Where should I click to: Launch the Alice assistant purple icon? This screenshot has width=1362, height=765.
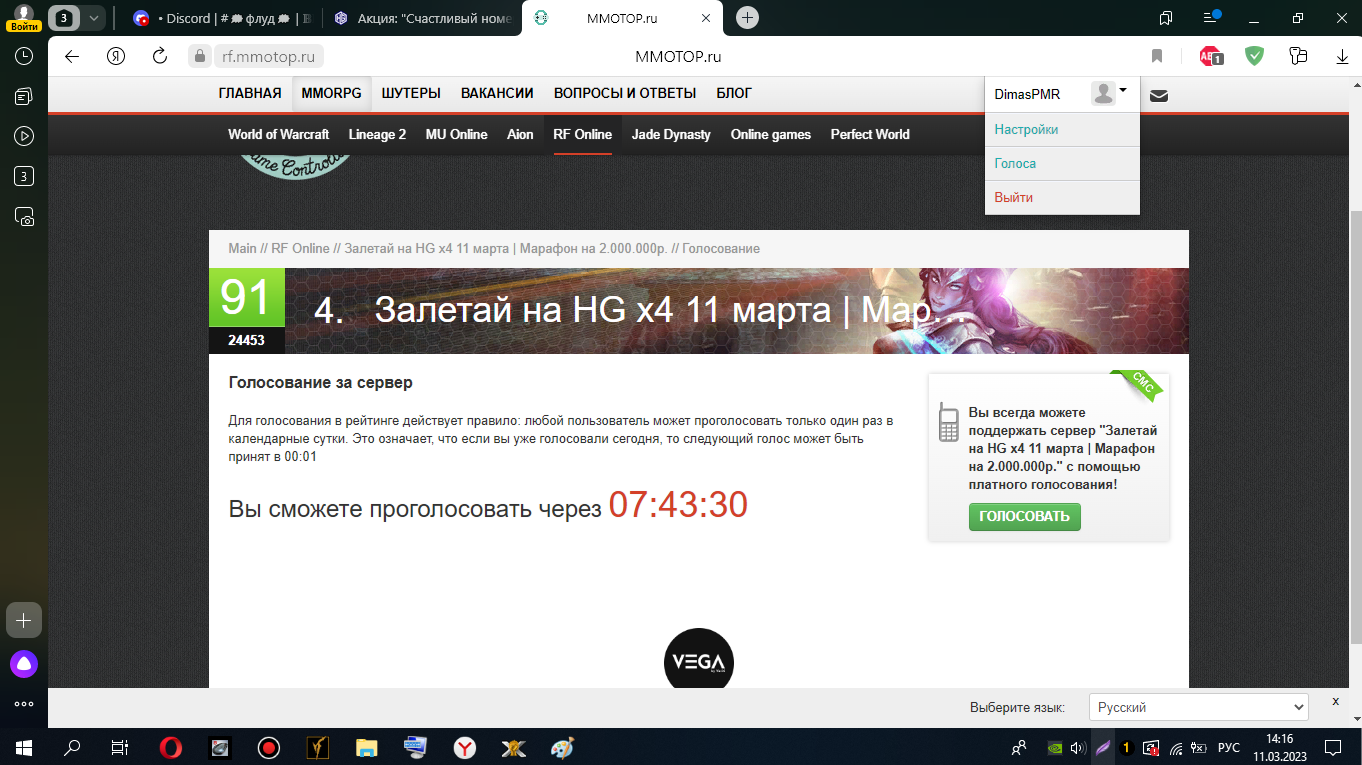click(24, 663)
